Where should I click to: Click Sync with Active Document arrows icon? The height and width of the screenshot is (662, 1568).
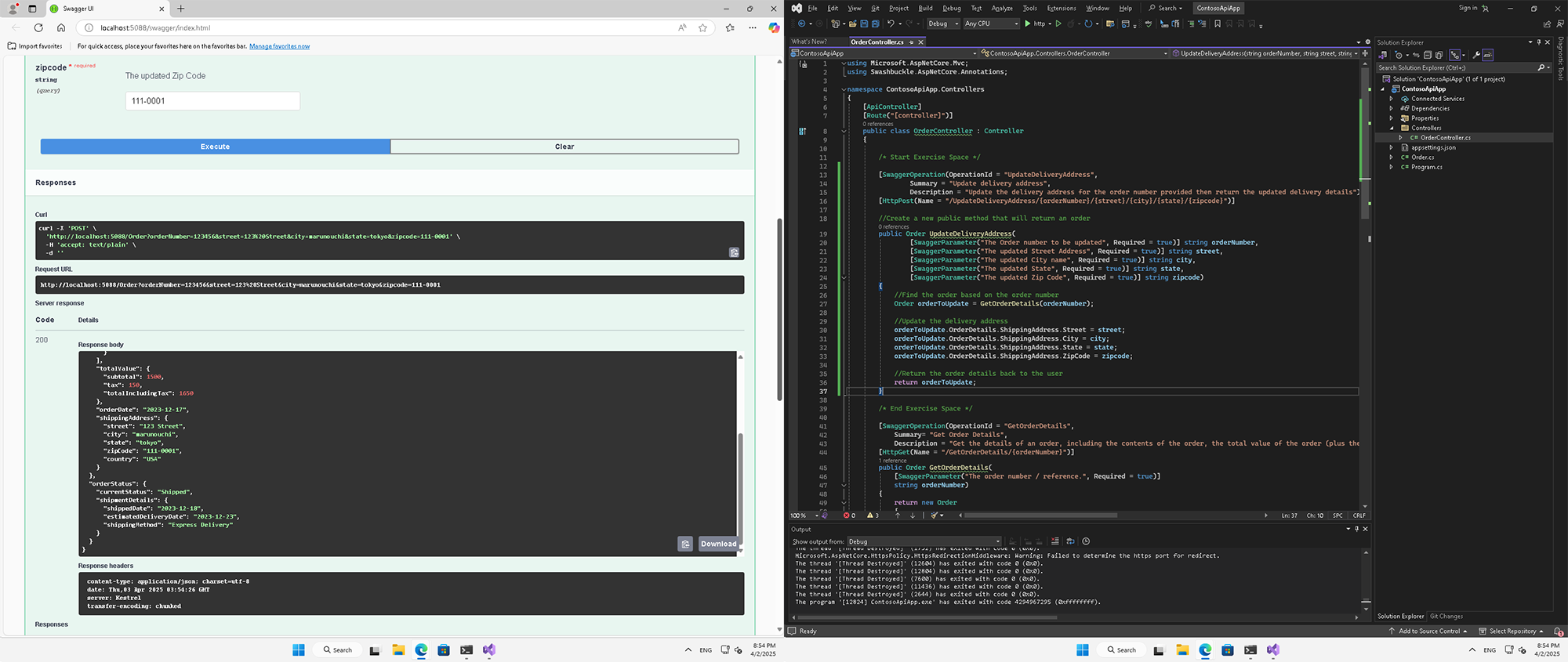click(x=1416, y=55)
